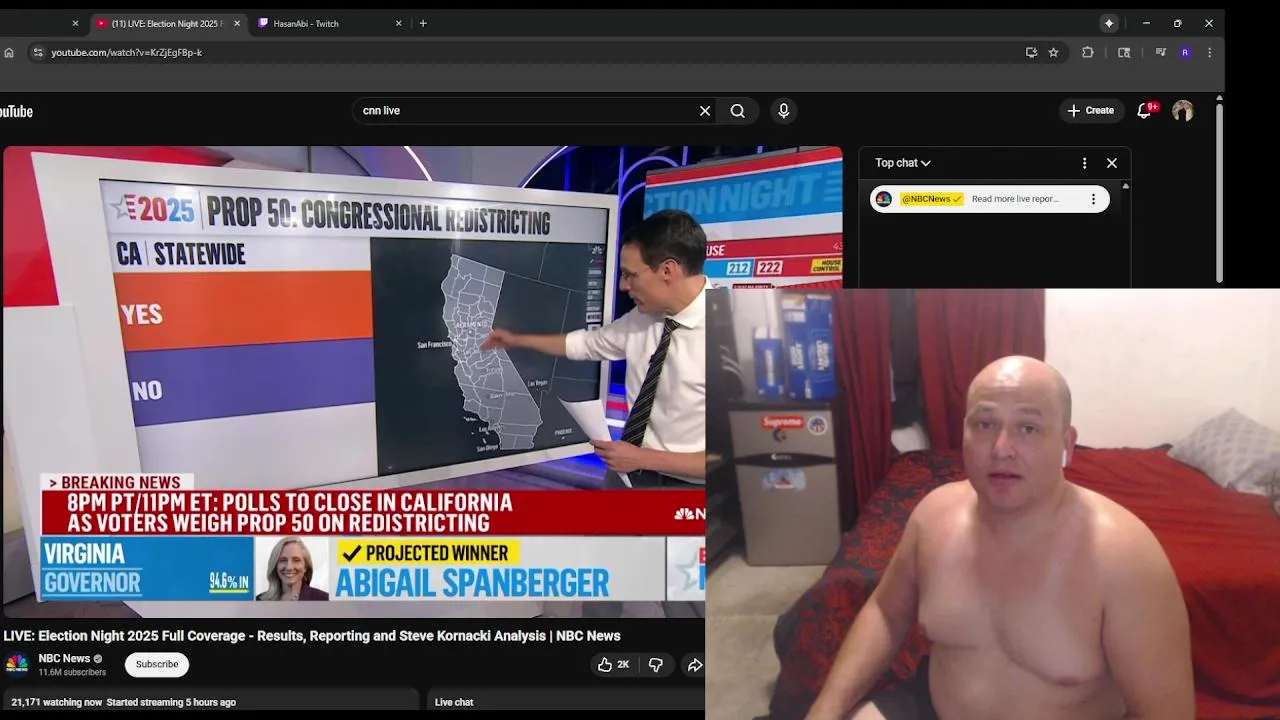Click the magnifier search button

point(738,111)
